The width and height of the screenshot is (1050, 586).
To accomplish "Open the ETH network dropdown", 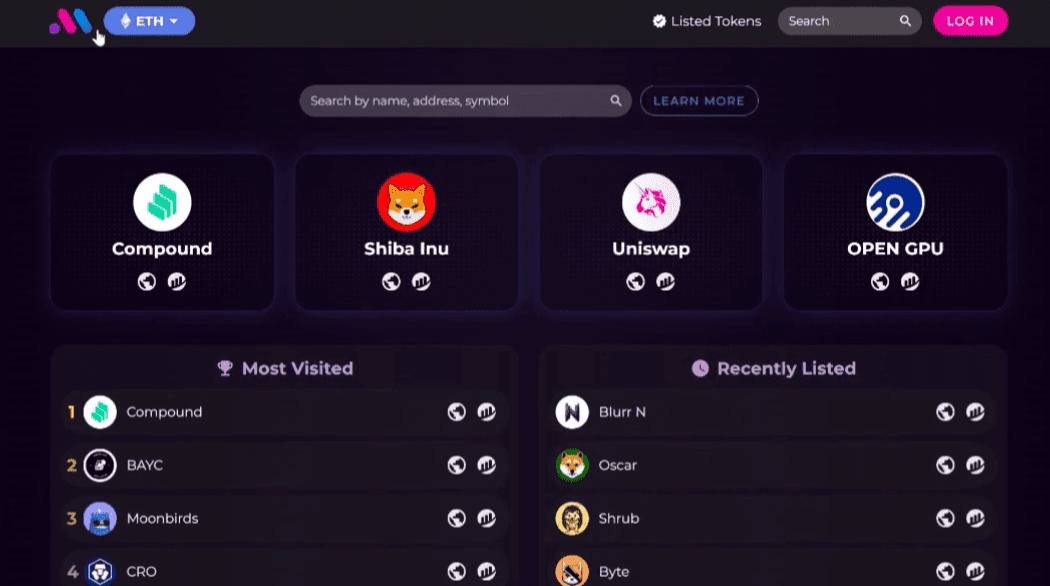I will pyautogui.click(x=149, y=21).
